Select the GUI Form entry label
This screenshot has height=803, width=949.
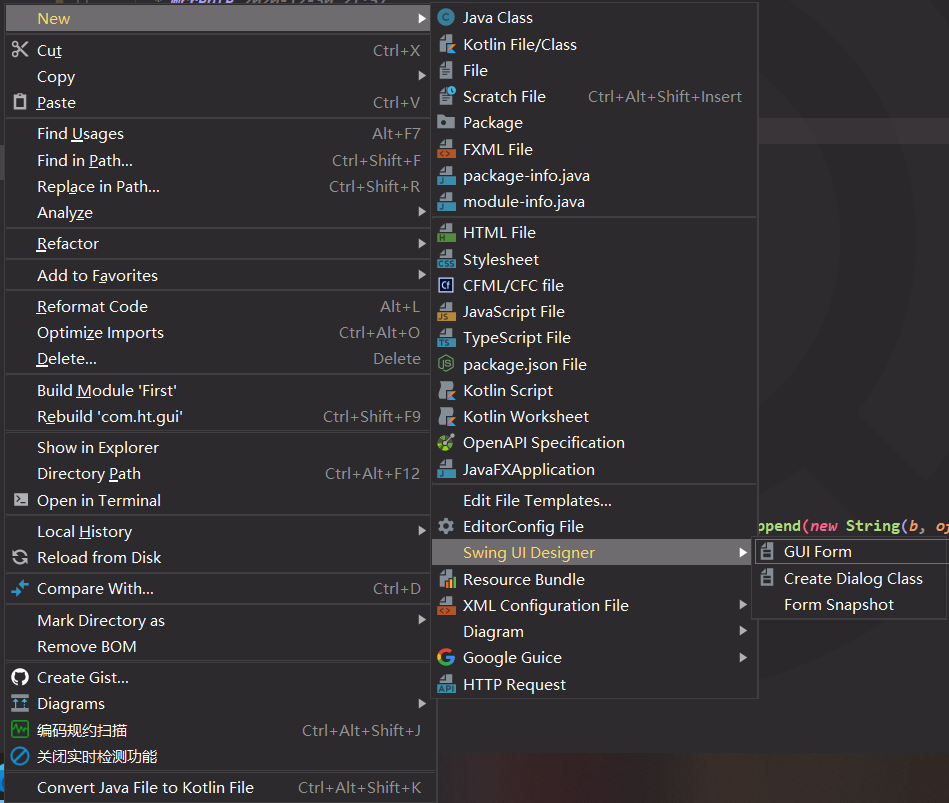pyautogui.click(x=817, y=551)
